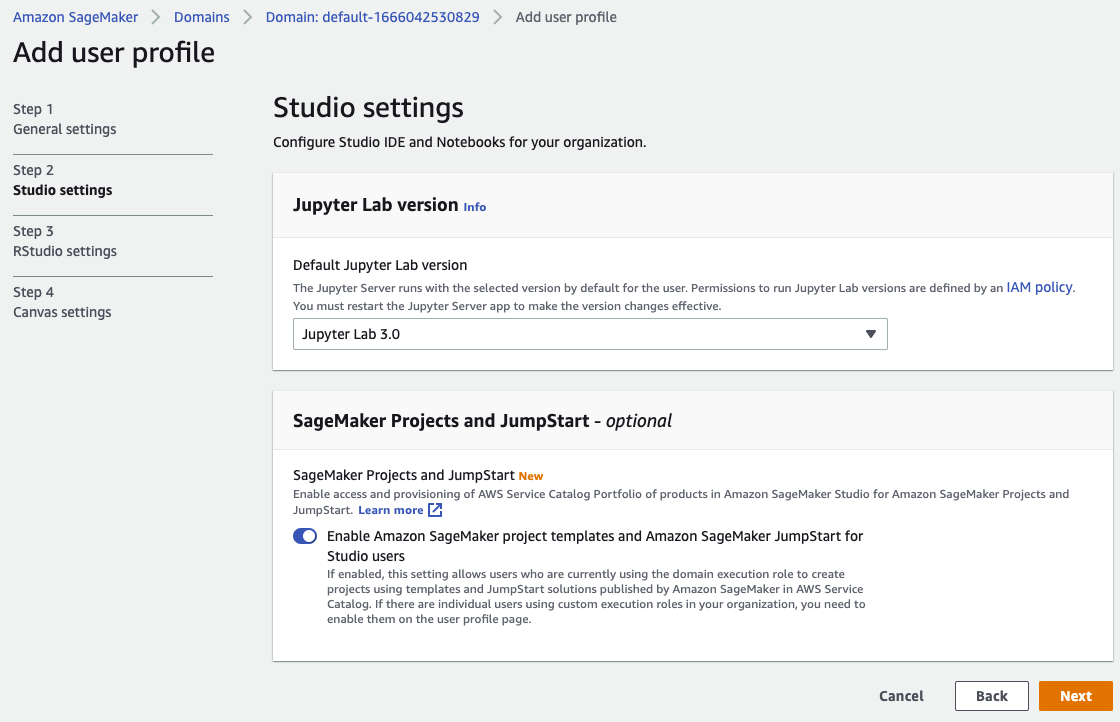The image size is (1120, 722).
Task: Open the Learn more external link icon
Action: (435, 510)
